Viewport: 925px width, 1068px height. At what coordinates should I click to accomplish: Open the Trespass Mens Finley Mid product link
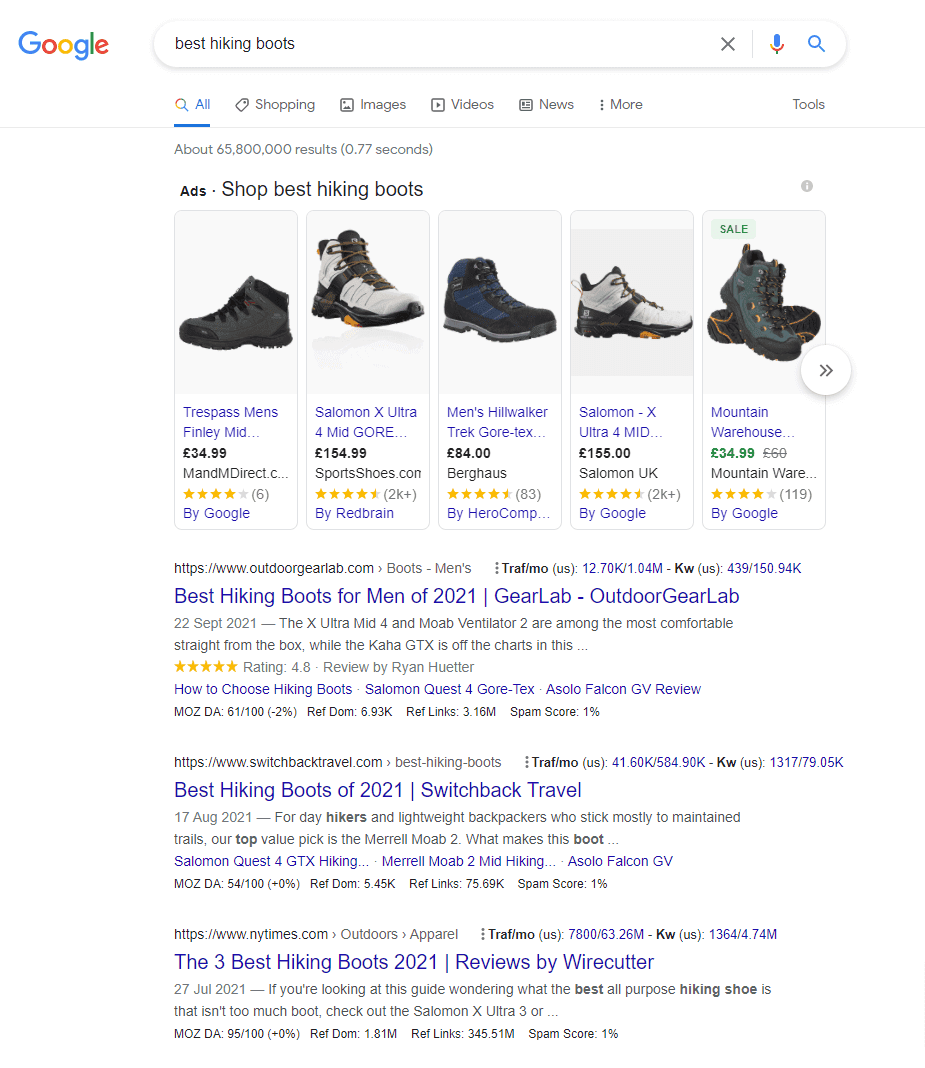(230, 422)
